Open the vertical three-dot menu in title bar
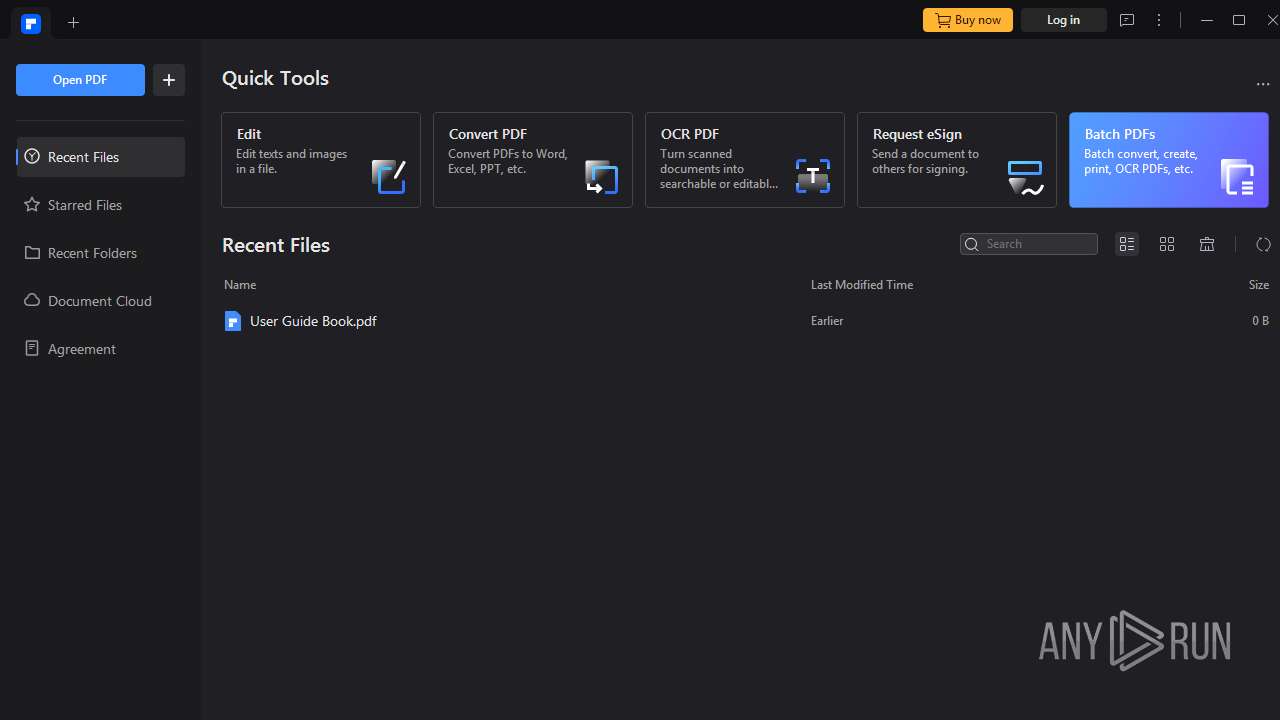 pyautogui.click(x=1159, y=20)
